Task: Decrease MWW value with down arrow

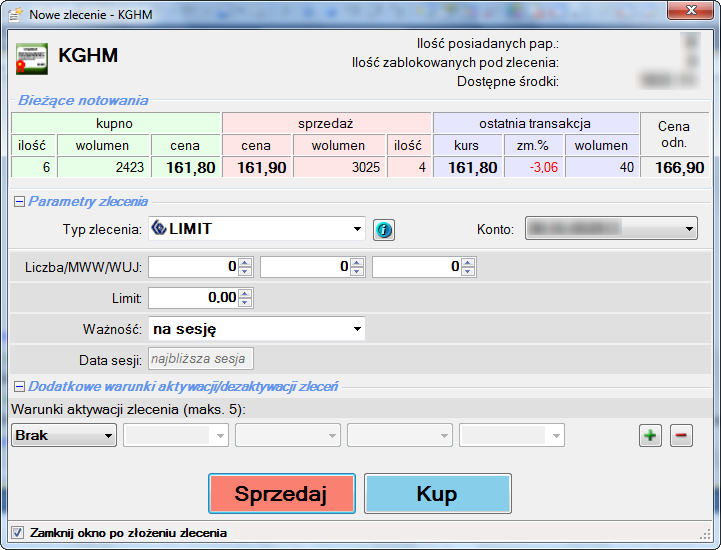Action: 357,272
